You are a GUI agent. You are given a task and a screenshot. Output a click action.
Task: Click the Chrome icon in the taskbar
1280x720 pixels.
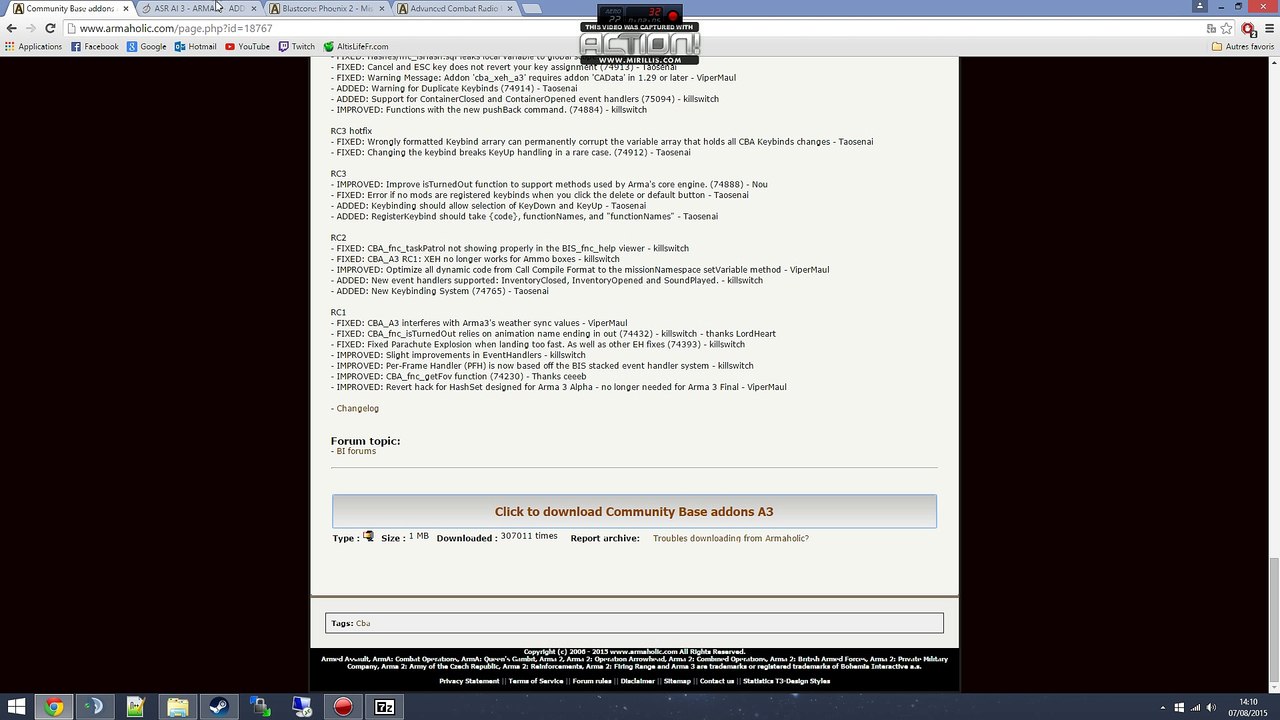(53, 707)
